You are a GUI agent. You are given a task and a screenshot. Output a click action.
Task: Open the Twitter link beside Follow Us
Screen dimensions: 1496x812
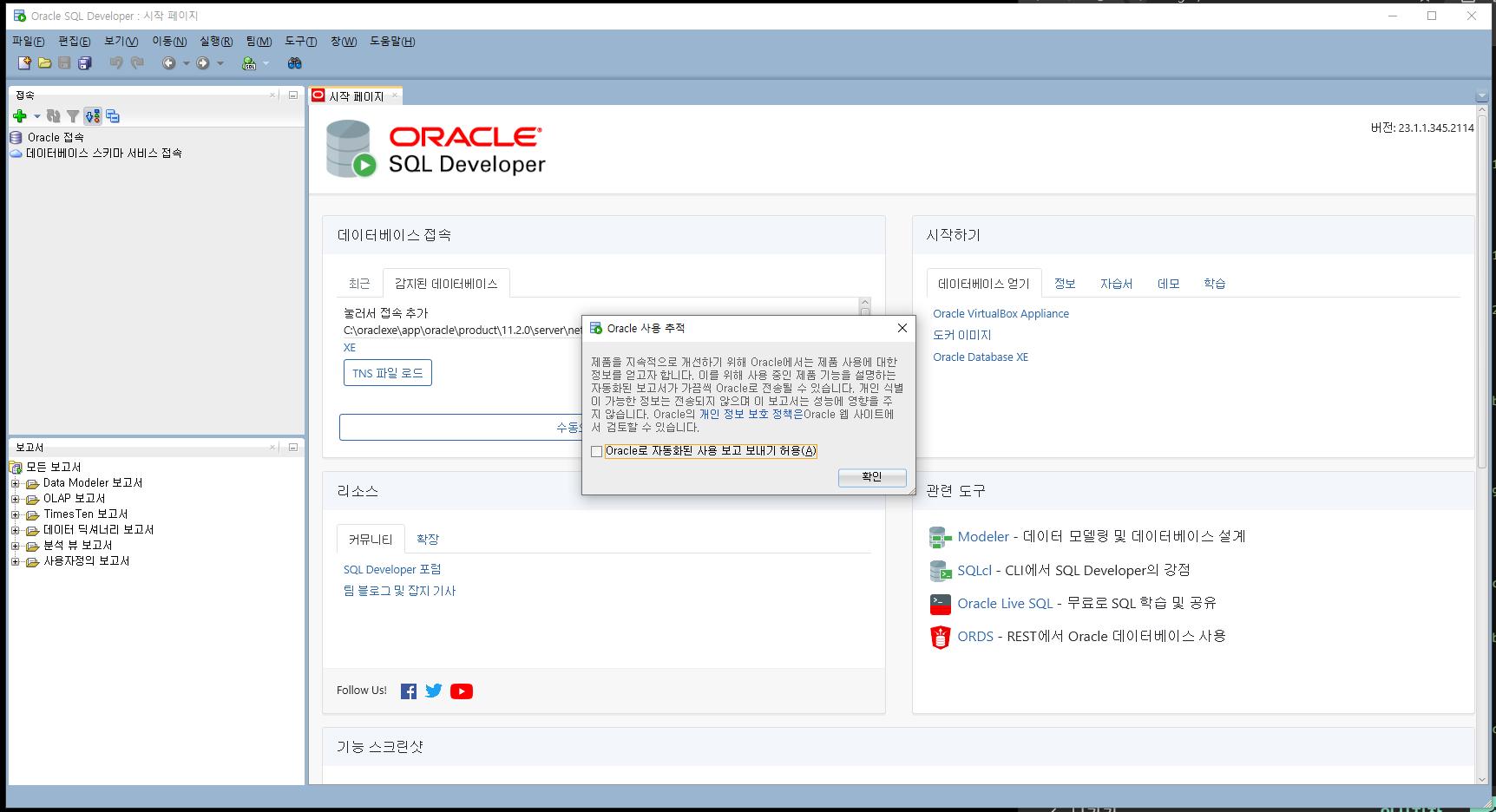pyautogui.click(x=434, y=691)
